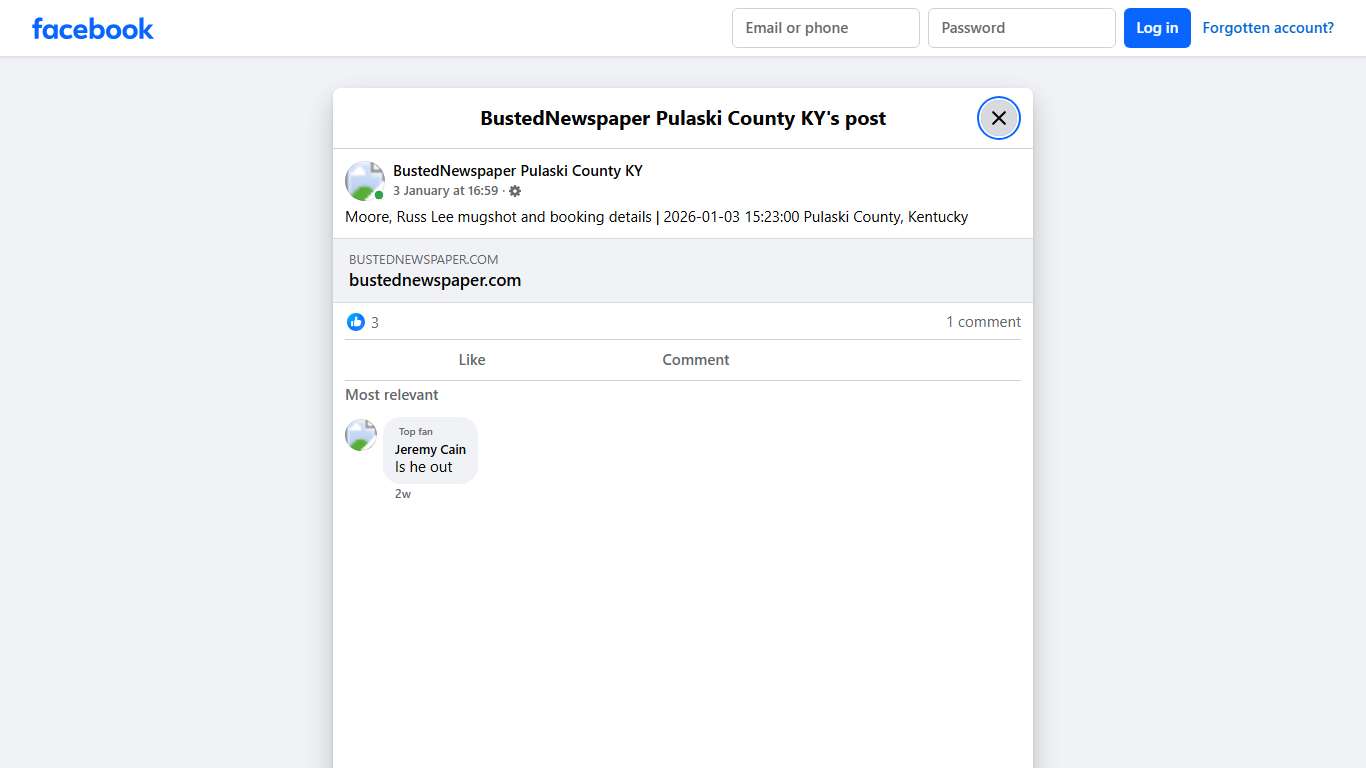
Task: Close the post dialog with the X
Action: pos(998,118)
